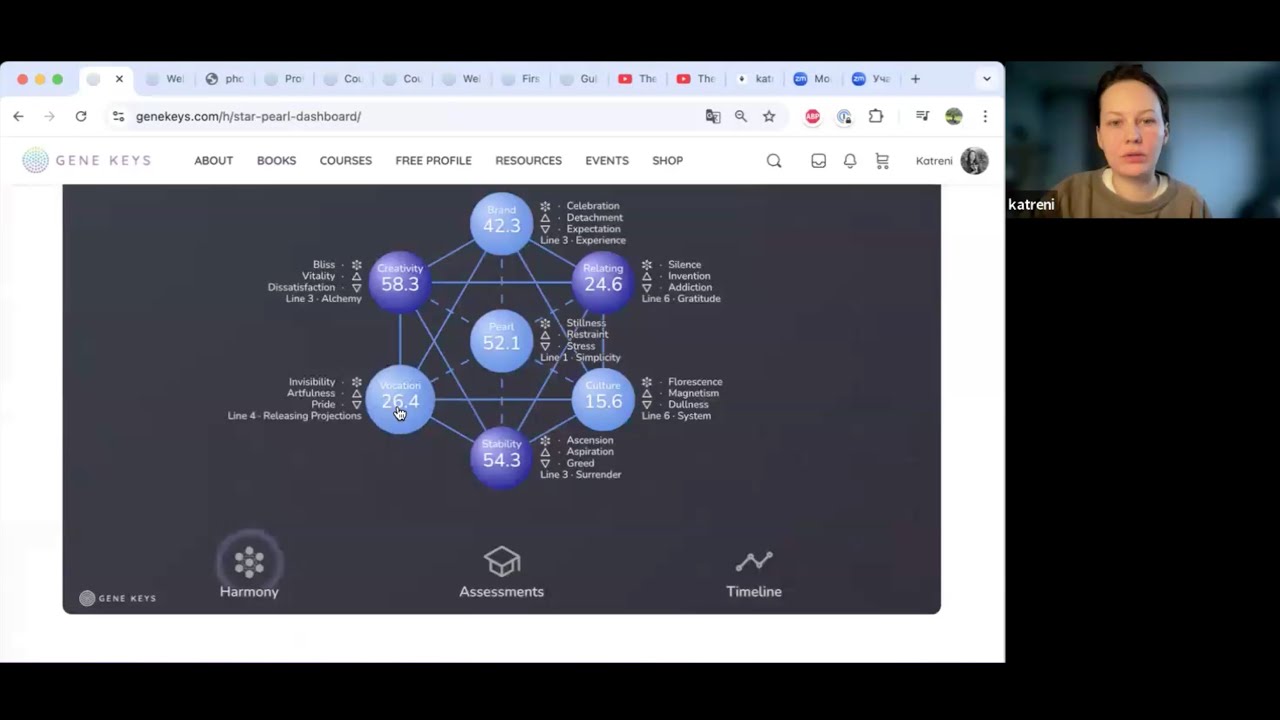Screen dimensions: 1280x720
Task: Click the "Line 6 · Gratitude" label
Action: (681, 299)
